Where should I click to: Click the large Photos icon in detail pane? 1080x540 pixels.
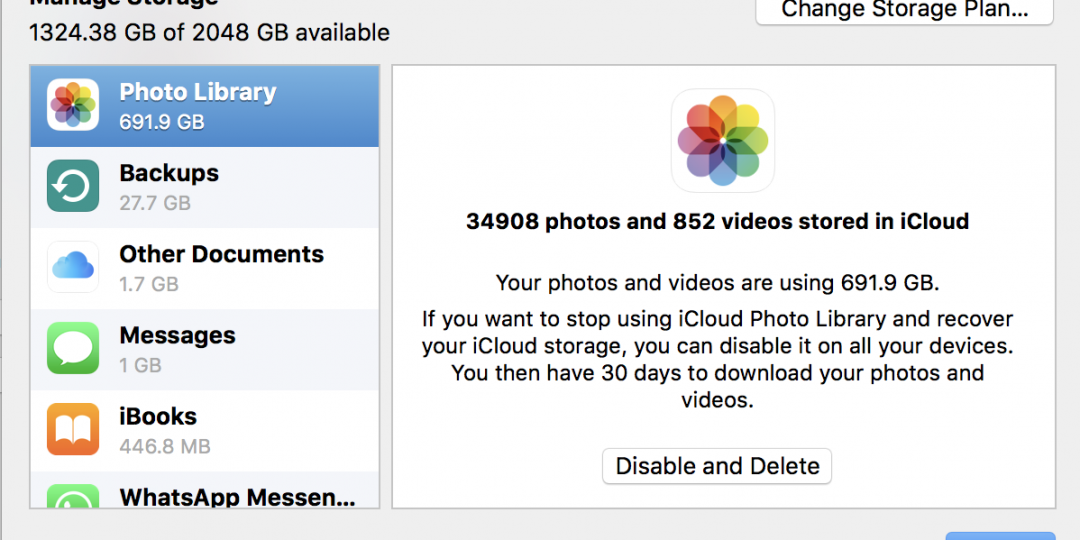723,141
